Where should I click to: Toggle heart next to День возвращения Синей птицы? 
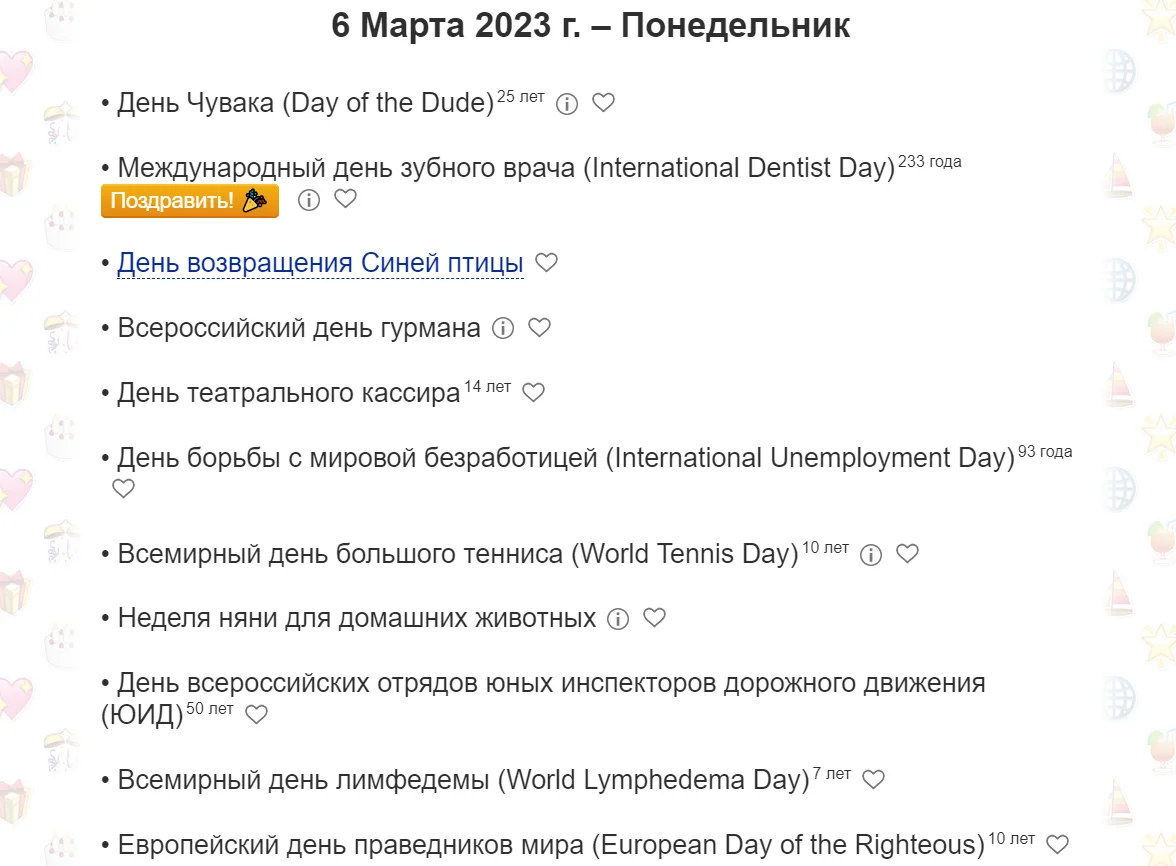546,262
